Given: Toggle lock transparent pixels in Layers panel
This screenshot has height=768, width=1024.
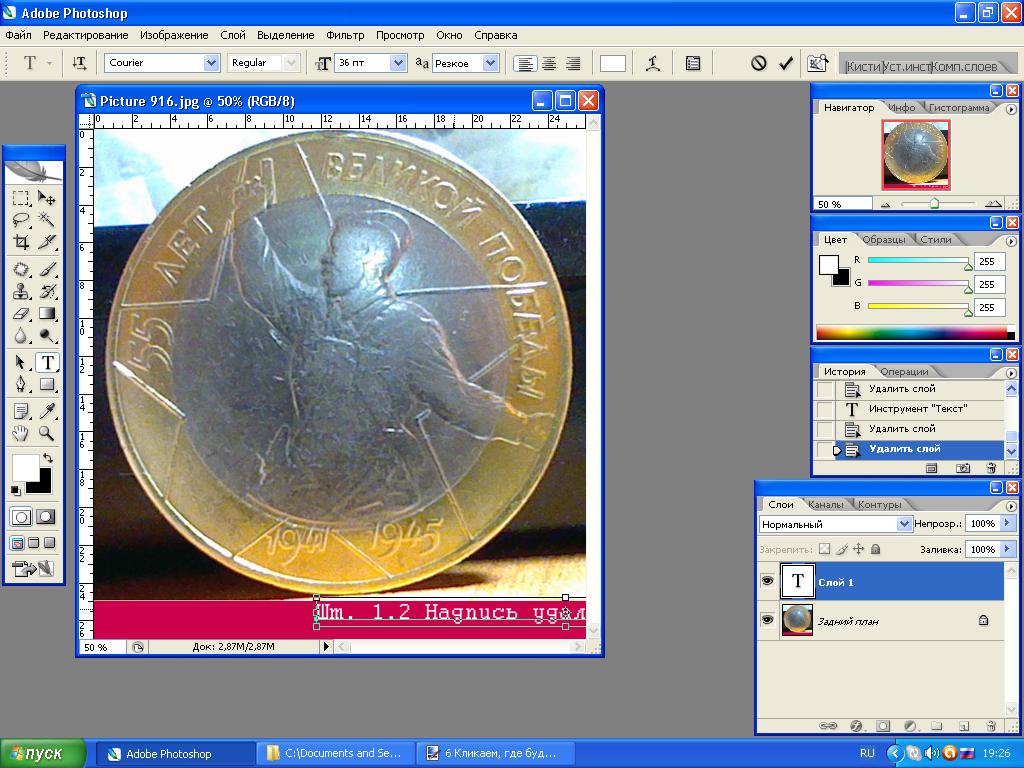Looking at the screenshot, I should tap(824, 549).
